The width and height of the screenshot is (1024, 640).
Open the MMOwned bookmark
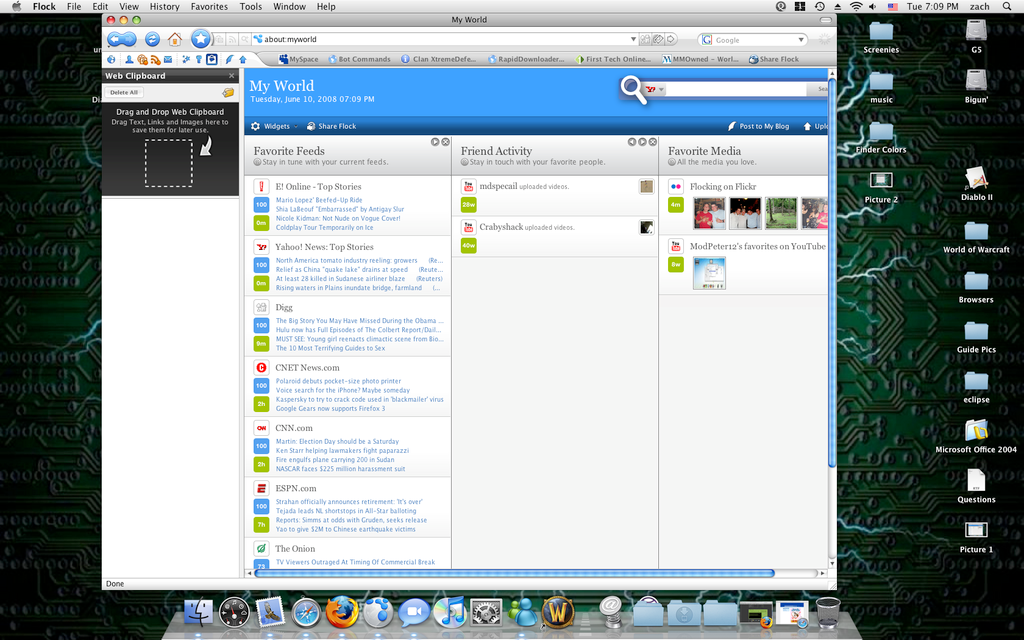click(x=701, y=59)
